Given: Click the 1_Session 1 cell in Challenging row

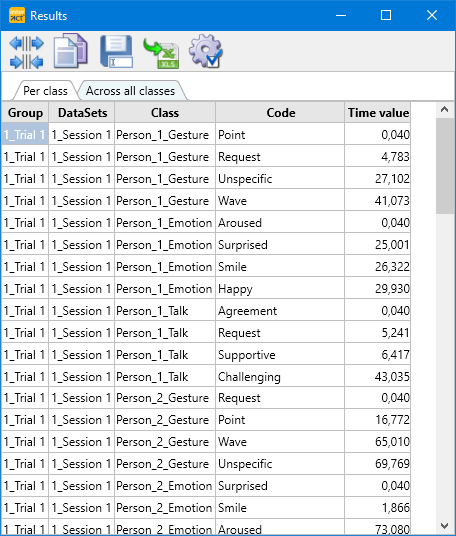Looking at the screenshot, I should click(82, 377).
